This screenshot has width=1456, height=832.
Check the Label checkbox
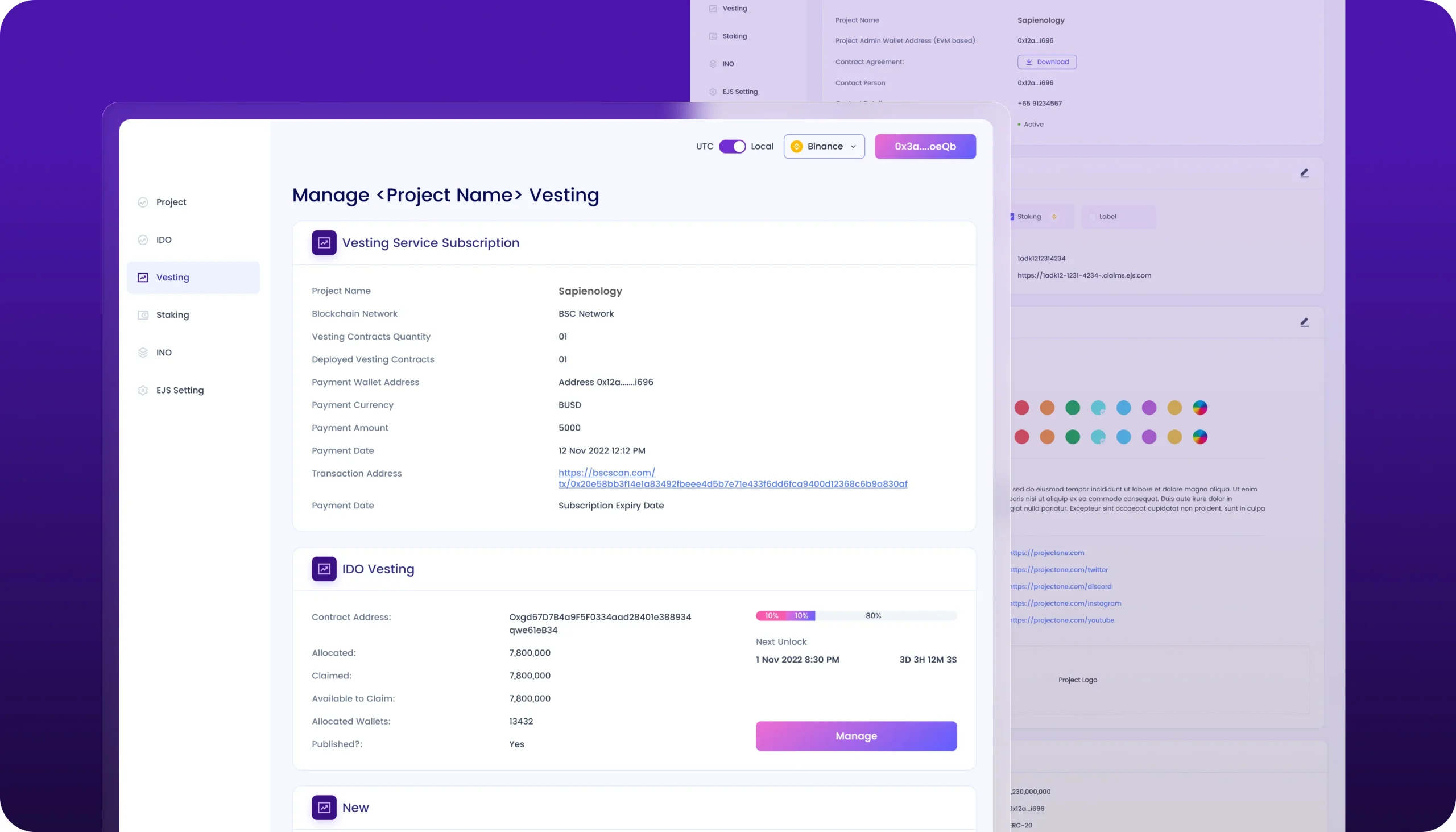pos(1092,217)
